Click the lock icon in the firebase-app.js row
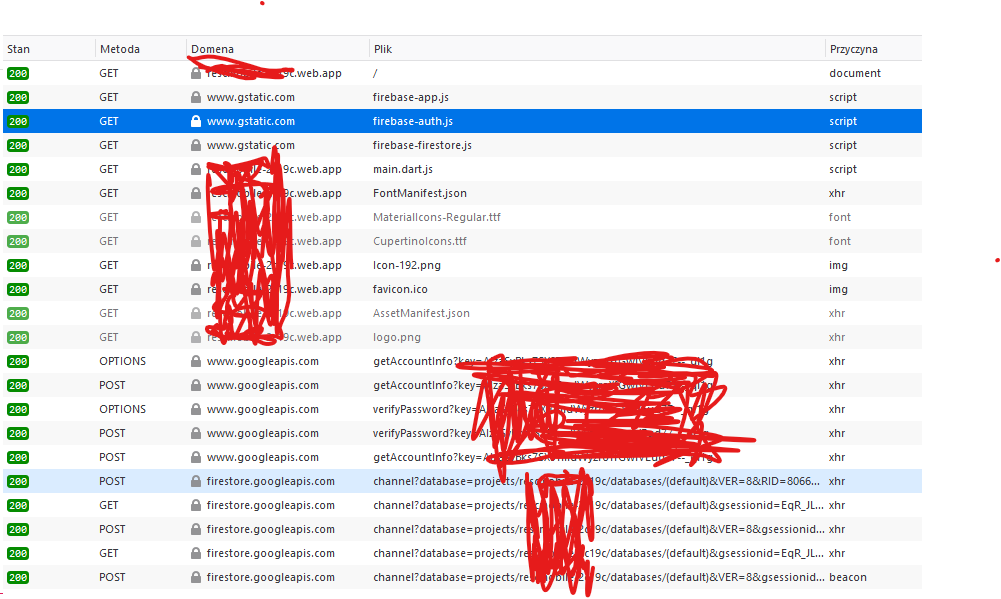This screenshot has height=599, width=1001. tap(196, 97)
